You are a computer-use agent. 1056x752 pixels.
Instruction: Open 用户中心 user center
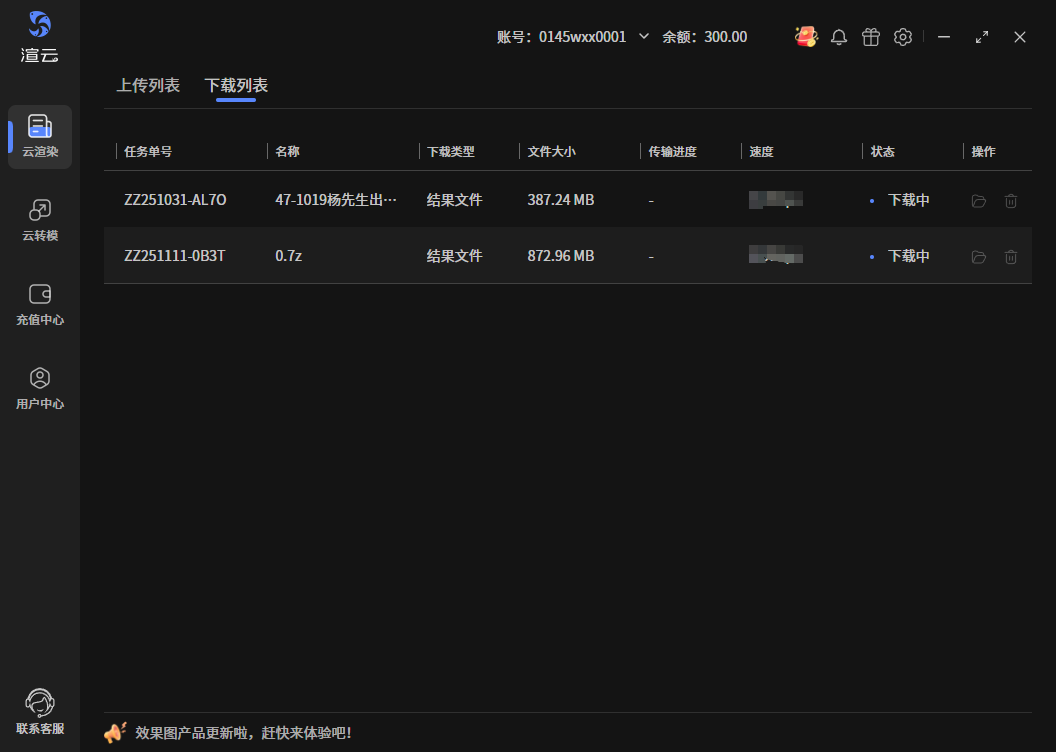(40, 388)
